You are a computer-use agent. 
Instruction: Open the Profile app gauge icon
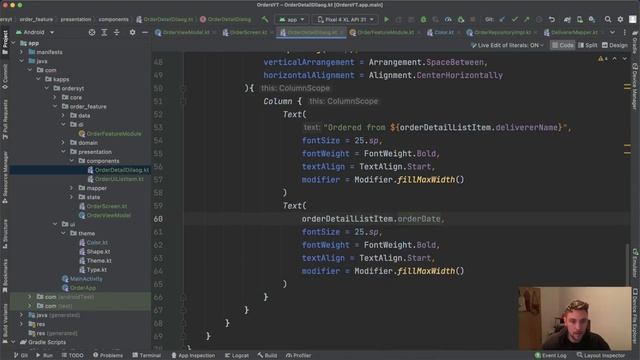448,19
